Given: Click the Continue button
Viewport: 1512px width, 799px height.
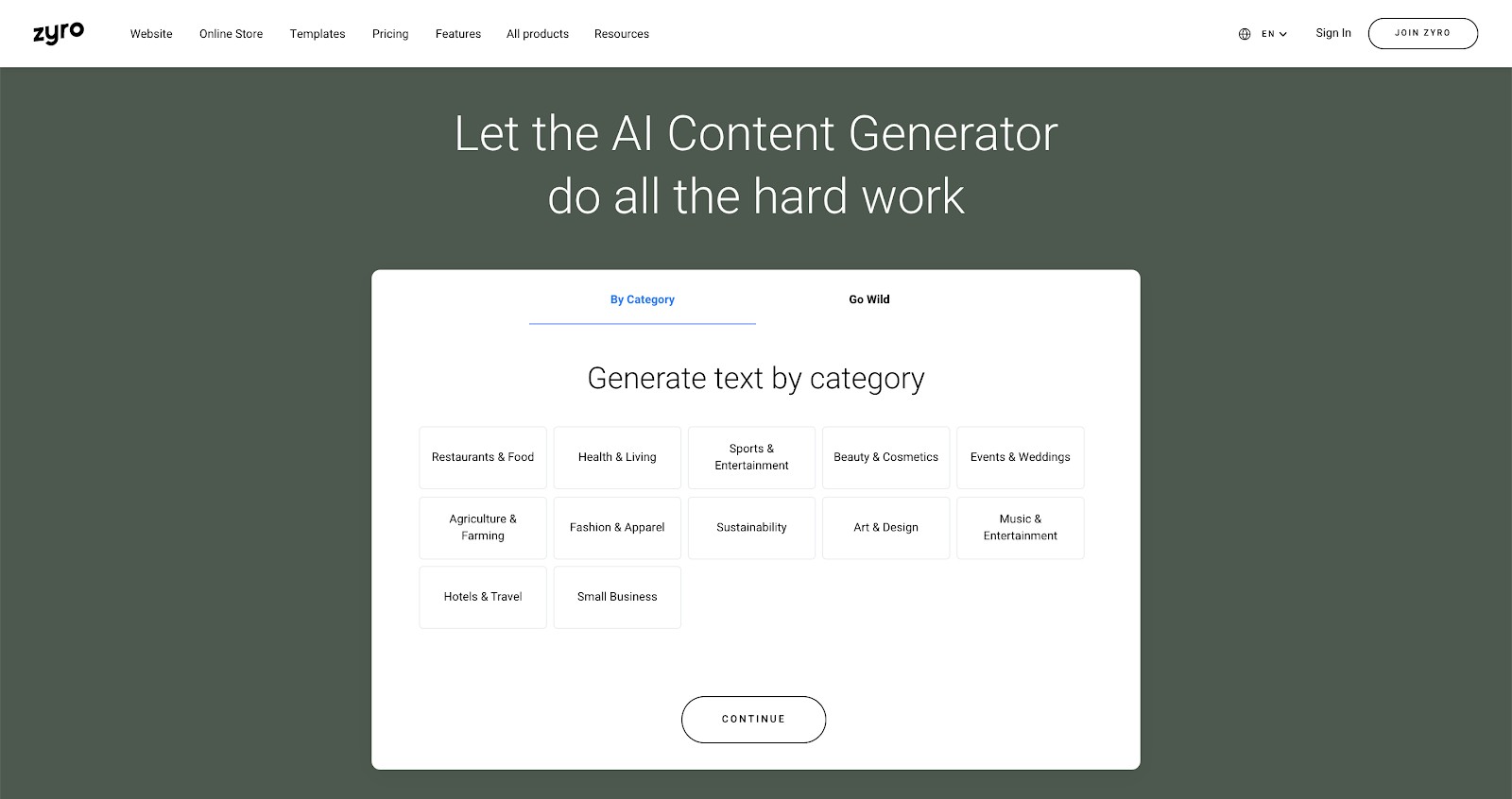Looking at the screenshot, I should tap(753, 720).
